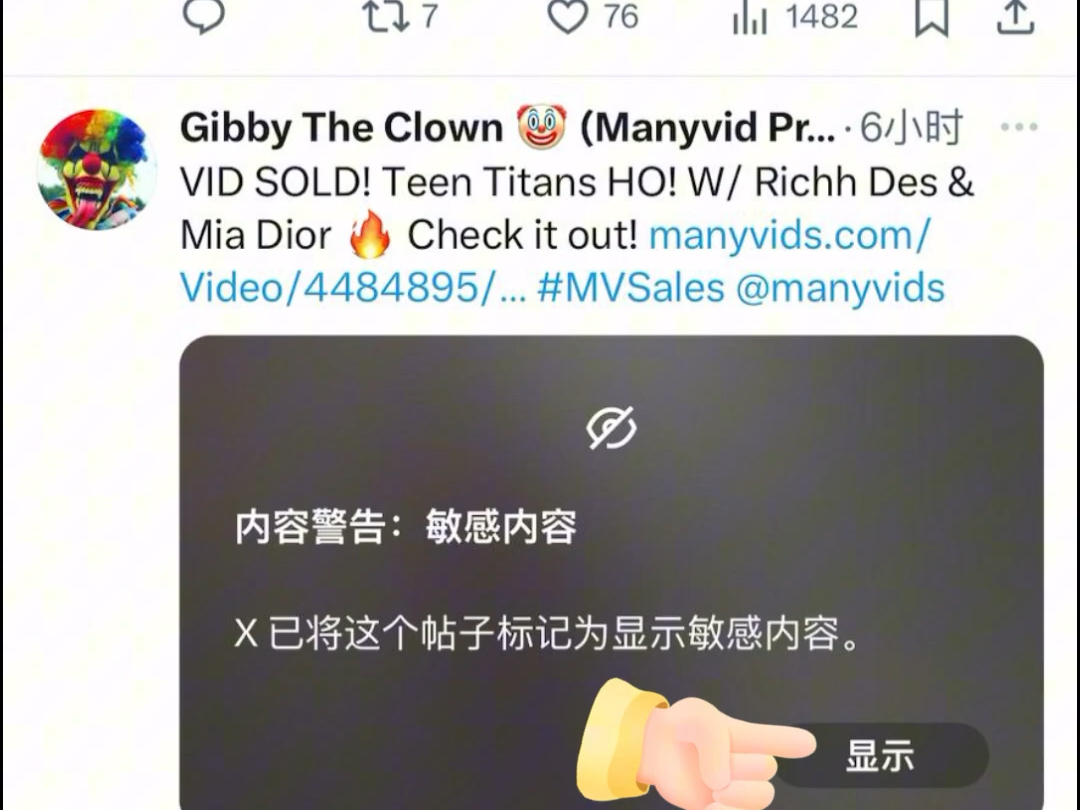The image size is (1080, 810).
Task: Open view analytics bar chart icon
Action: [750, 17]
